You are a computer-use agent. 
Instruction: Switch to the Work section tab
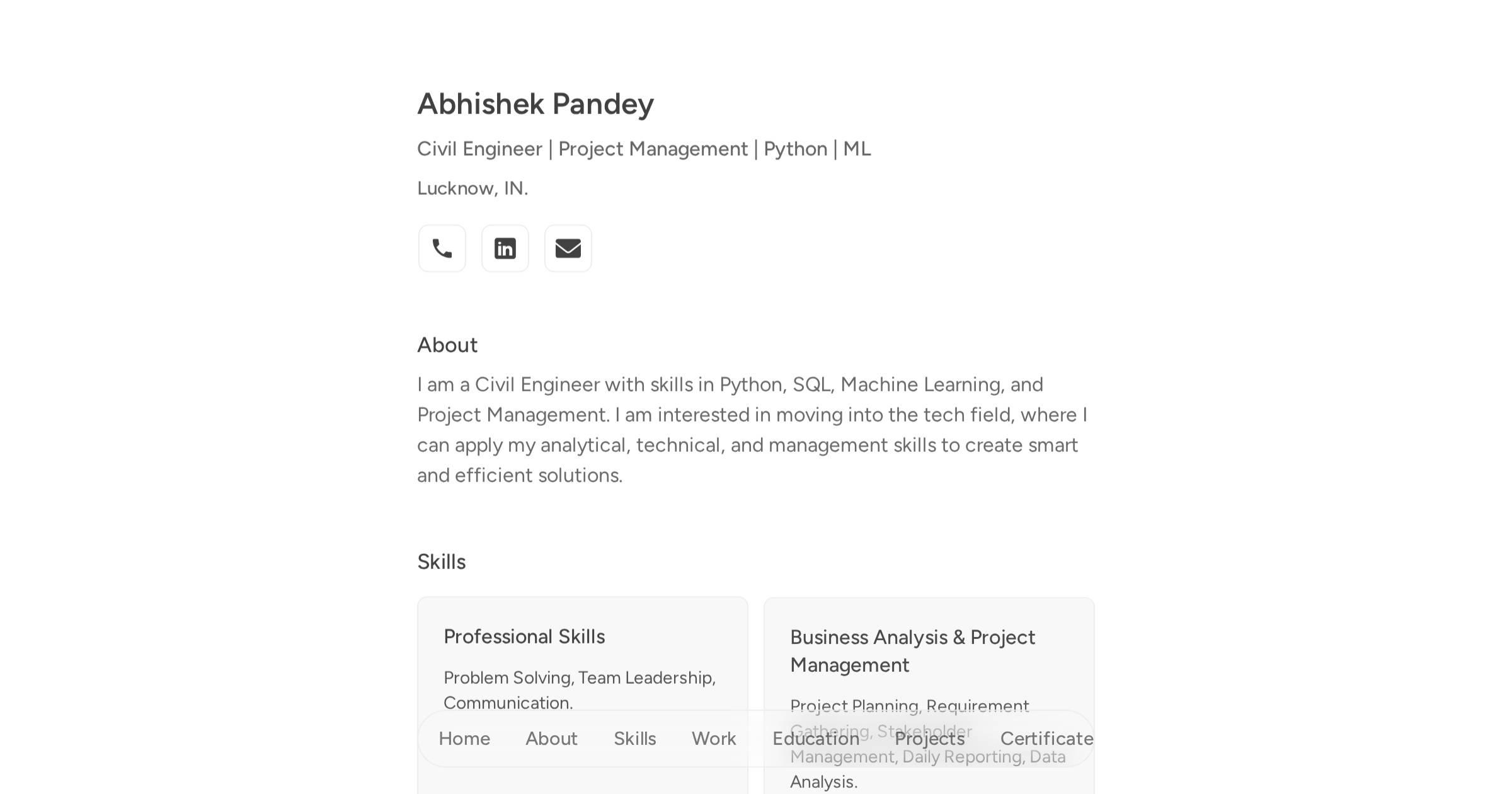coord(713,738)
